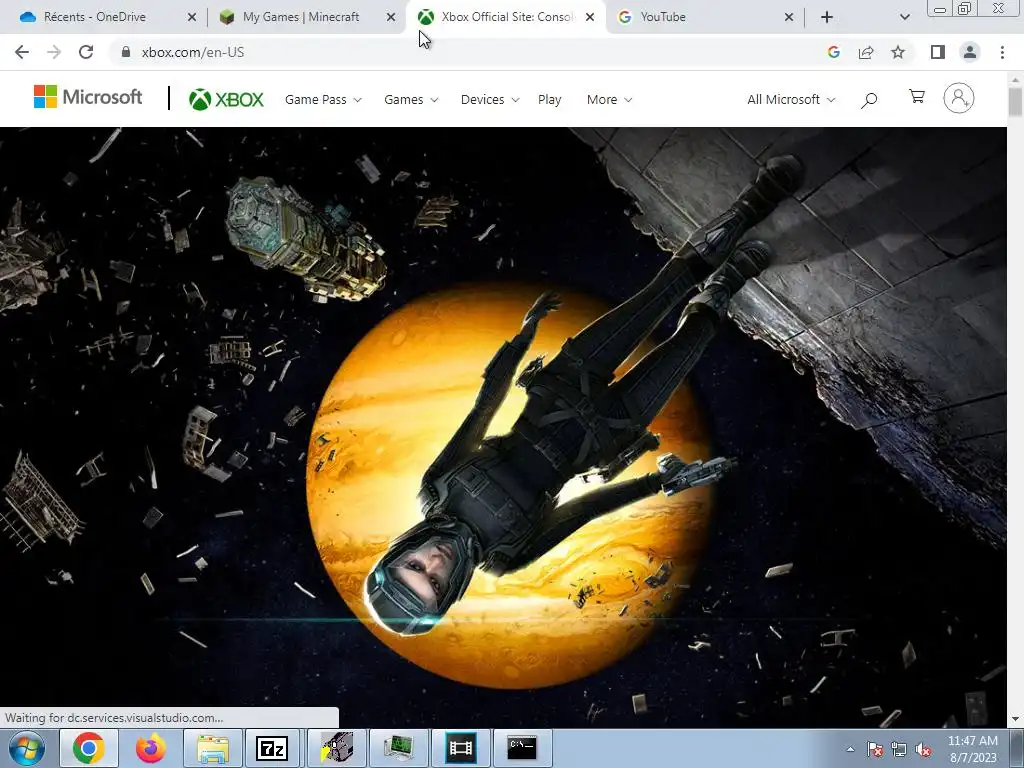Viewport: 1024px width, 768px height.
Task: Click the Xbox logo
Action: (226, 99)
